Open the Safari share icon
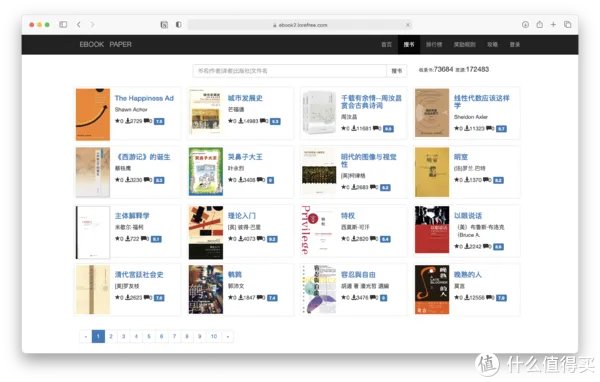Image resolution: width=600 pixels, height=382 pixels. point(540,24)
